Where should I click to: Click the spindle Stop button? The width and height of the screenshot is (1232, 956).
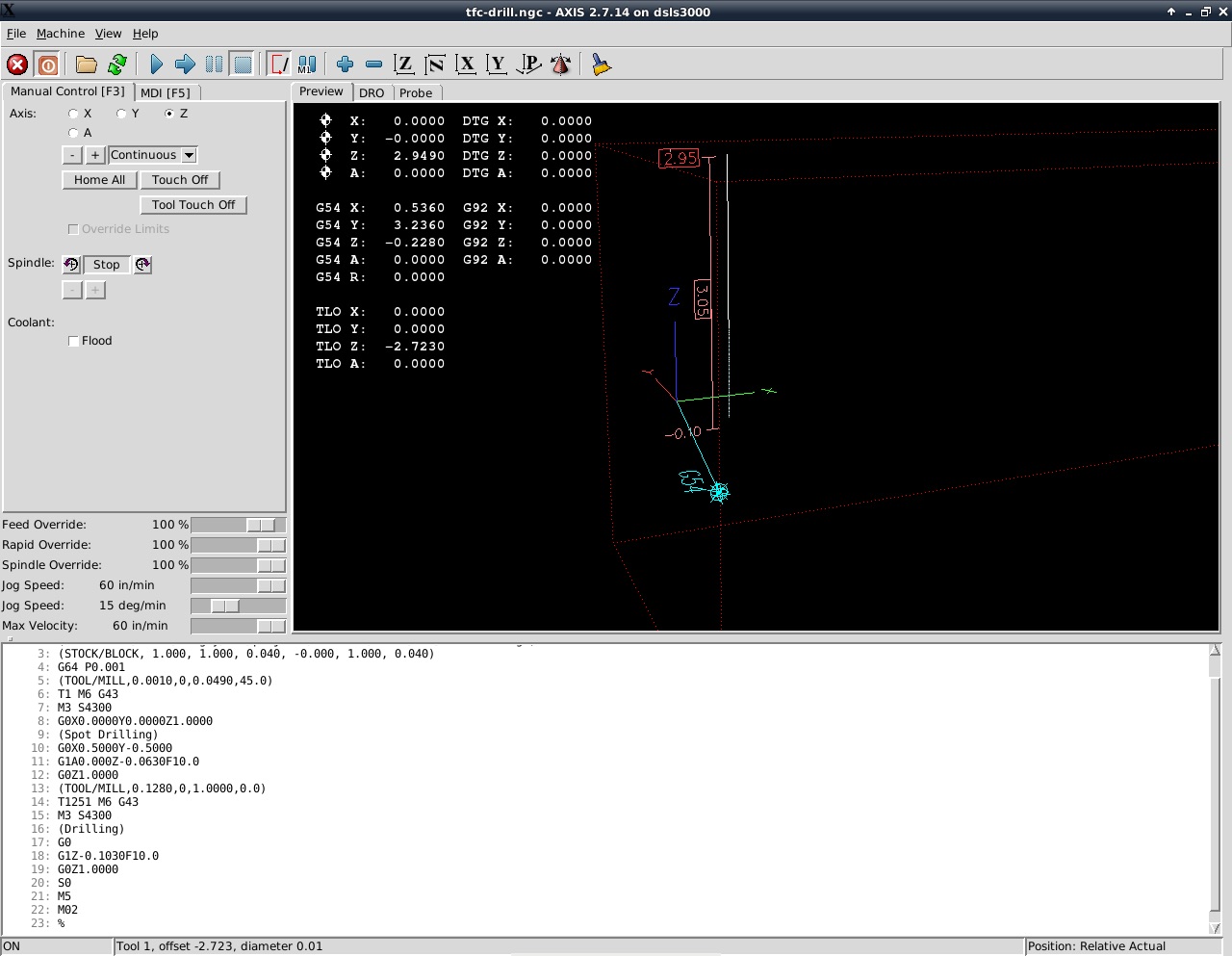(107, 265)
